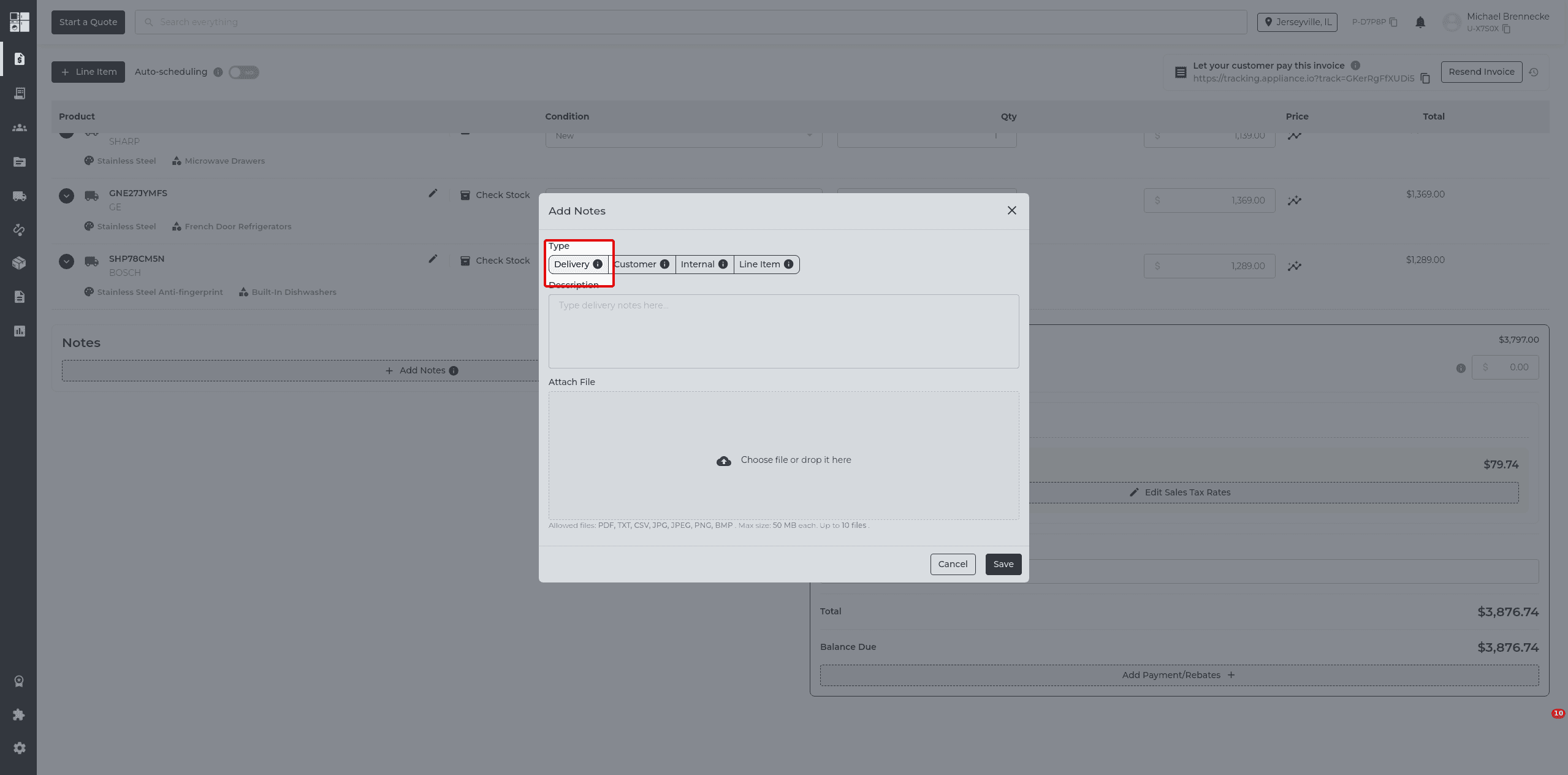Image resolution: width=1568 pixels, height=775 pixels.
Task: Copy the P-D7P8P code
Action: point(1393,22)
